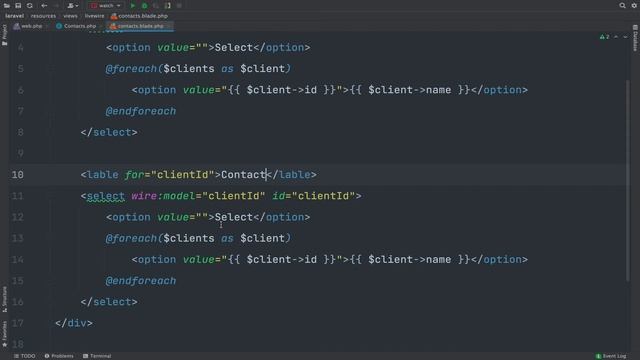
Task: Click the Open folder toolbar icon
Action: (x=7, y=6)
